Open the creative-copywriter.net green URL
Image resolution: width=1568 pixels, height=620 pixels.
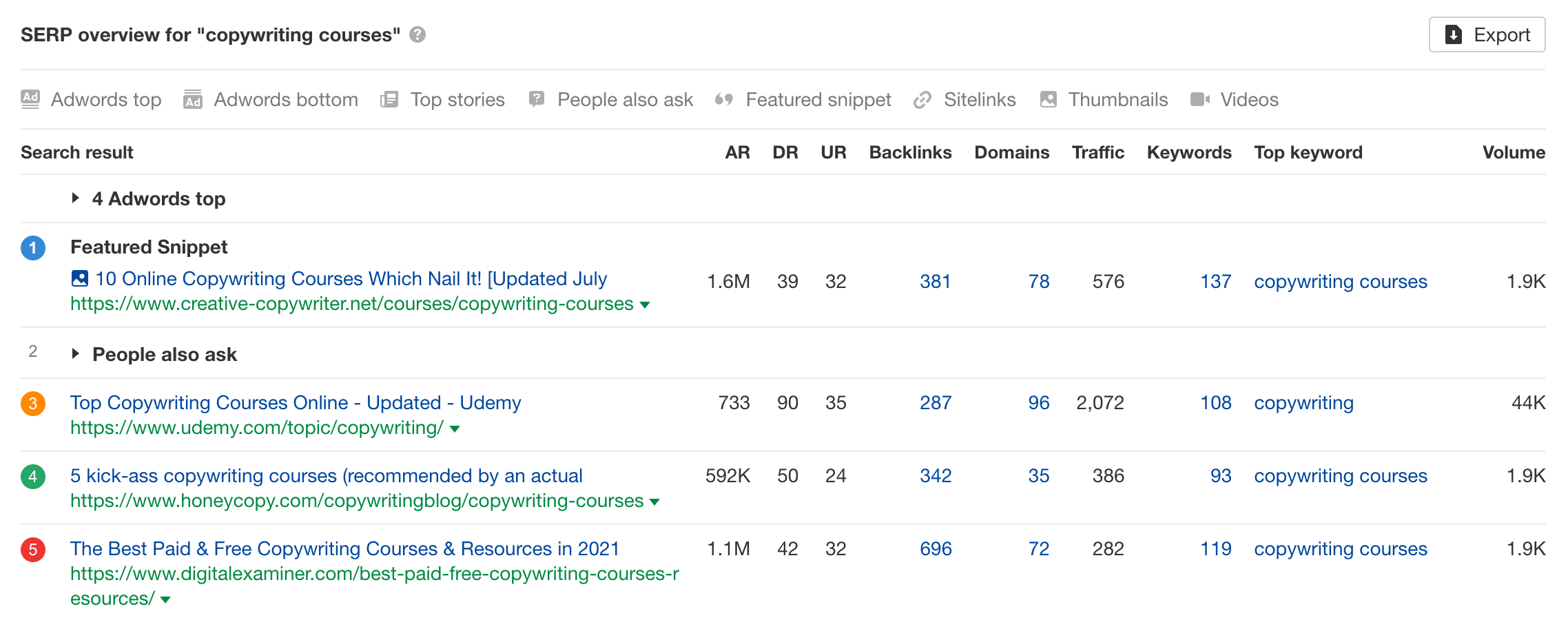tap(352, 304)
